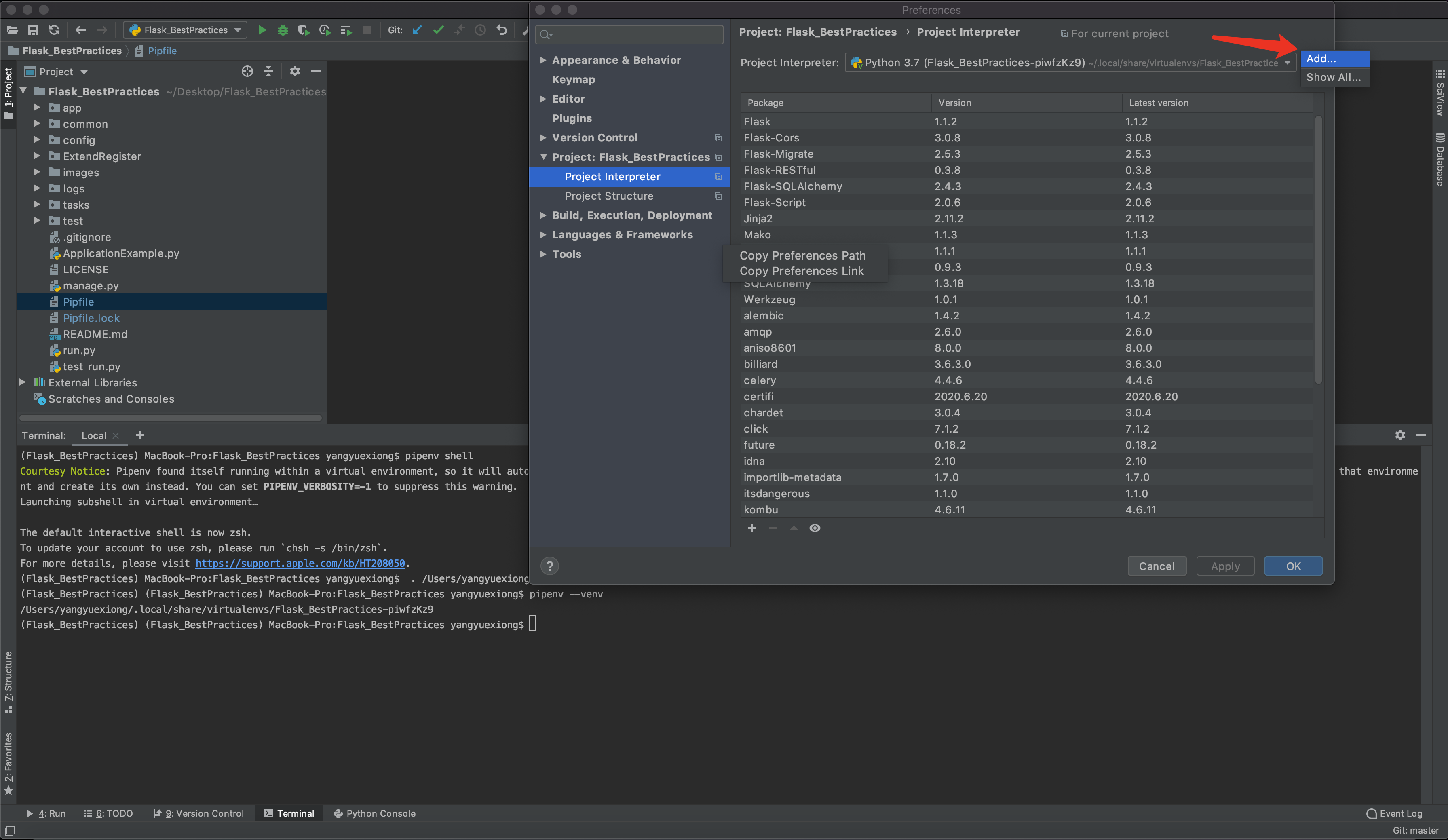Click the install package plus icon
The width and height of the screenshot is (1448, 840).
click(x=751, y=528)
